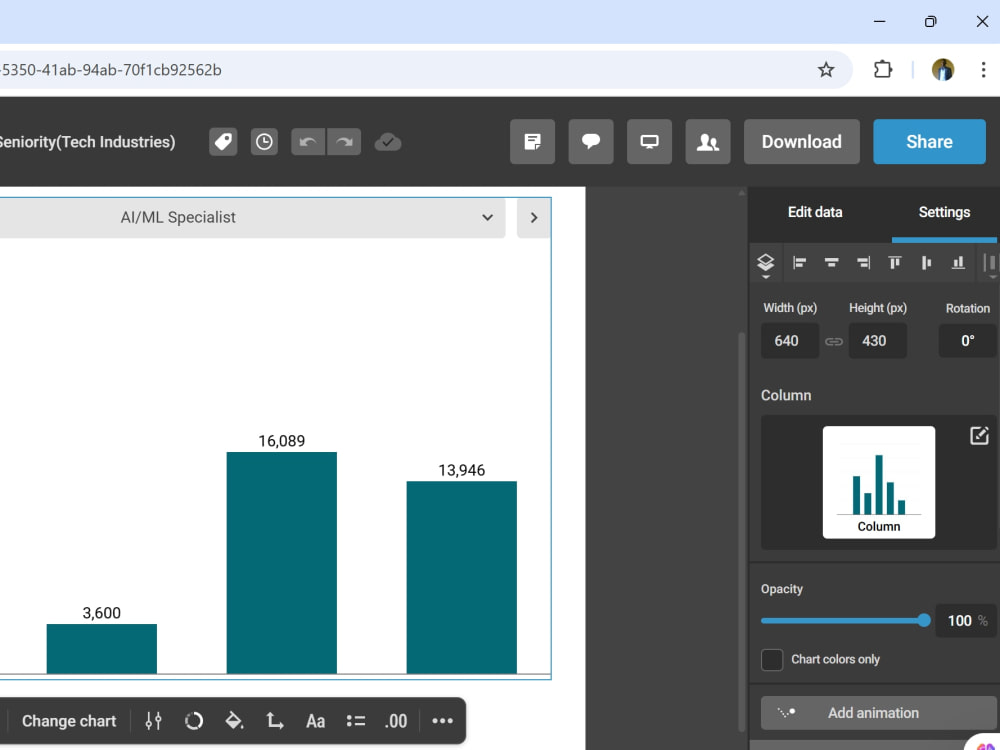Click the axis arrows icon

tap(274, 721)
